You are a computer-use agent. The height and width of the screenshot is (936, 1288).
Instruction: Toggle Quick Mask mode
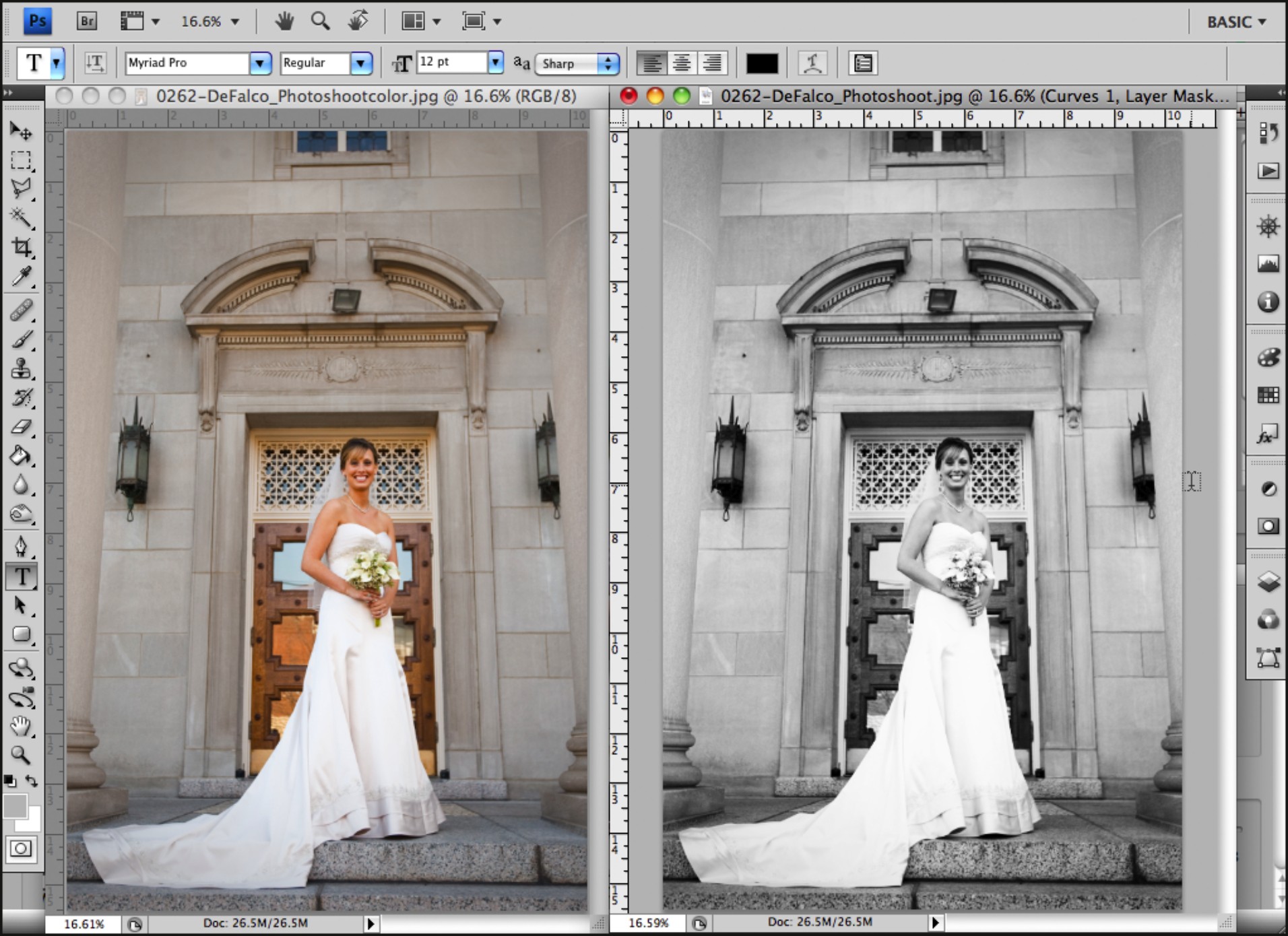[x=20, y=848]
